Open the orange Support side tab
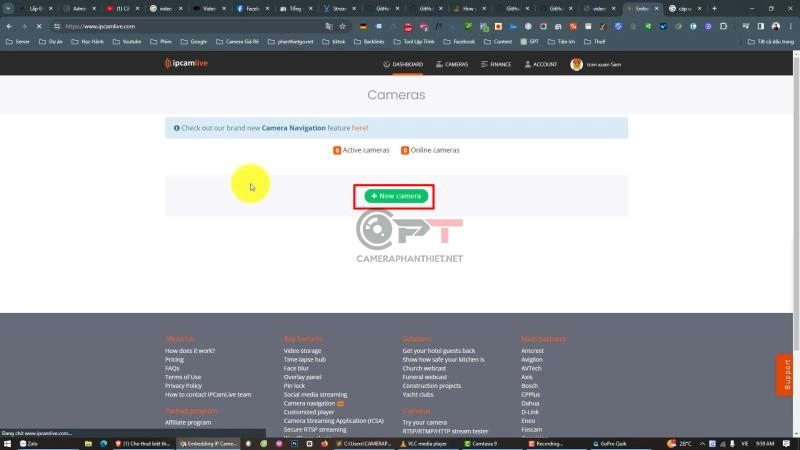The image size is (800, 450). (787, 375)
